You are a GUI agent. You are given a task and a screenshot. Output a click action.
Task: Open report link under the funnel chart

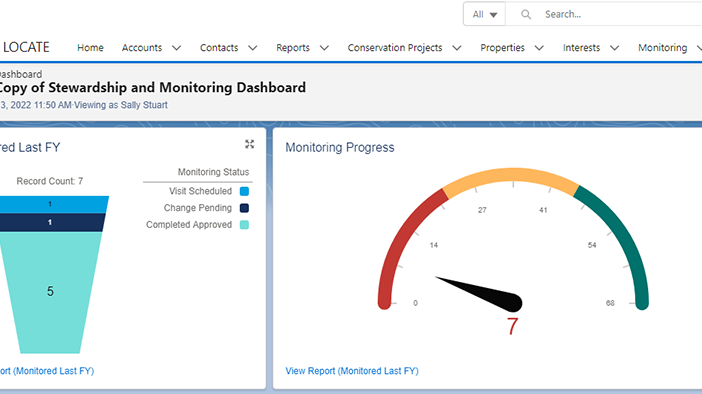[x=47, y=371]
